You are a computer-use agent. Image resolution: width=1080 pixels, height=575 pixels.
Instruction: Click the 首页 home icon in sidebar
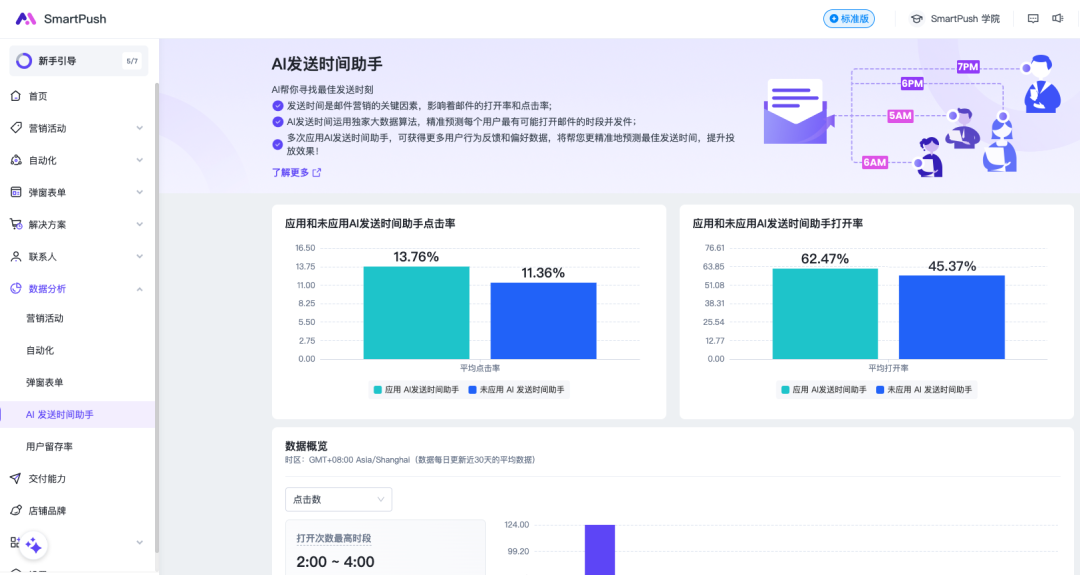click(16, 96)
